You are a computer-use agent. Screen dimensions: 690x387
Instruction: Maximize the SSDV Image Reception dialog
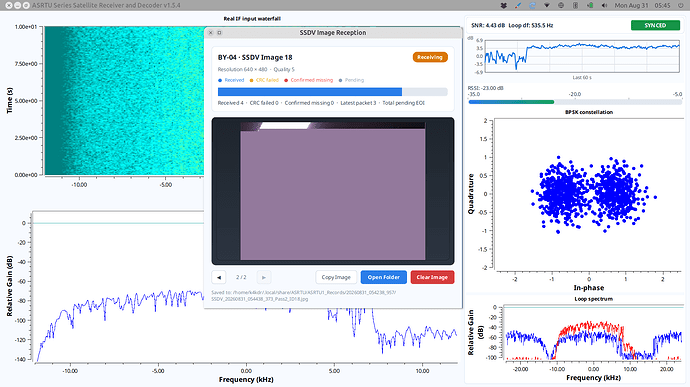point(219,33)
